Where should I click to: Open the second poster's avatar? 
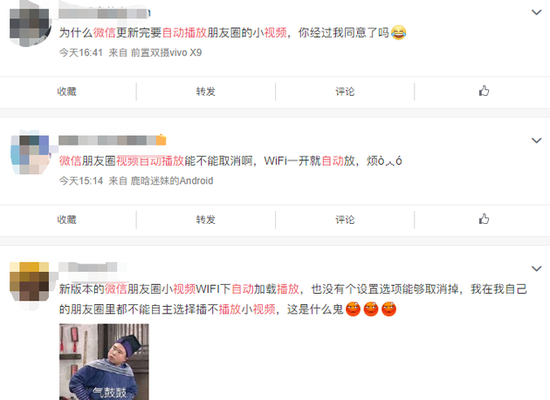click(x=29, y=153)
